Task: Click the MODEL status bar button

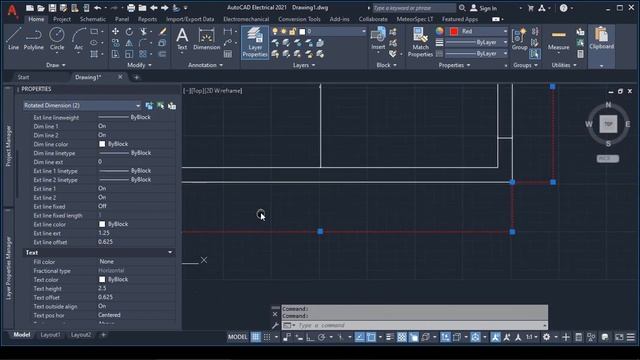Action: click(238, 337)
